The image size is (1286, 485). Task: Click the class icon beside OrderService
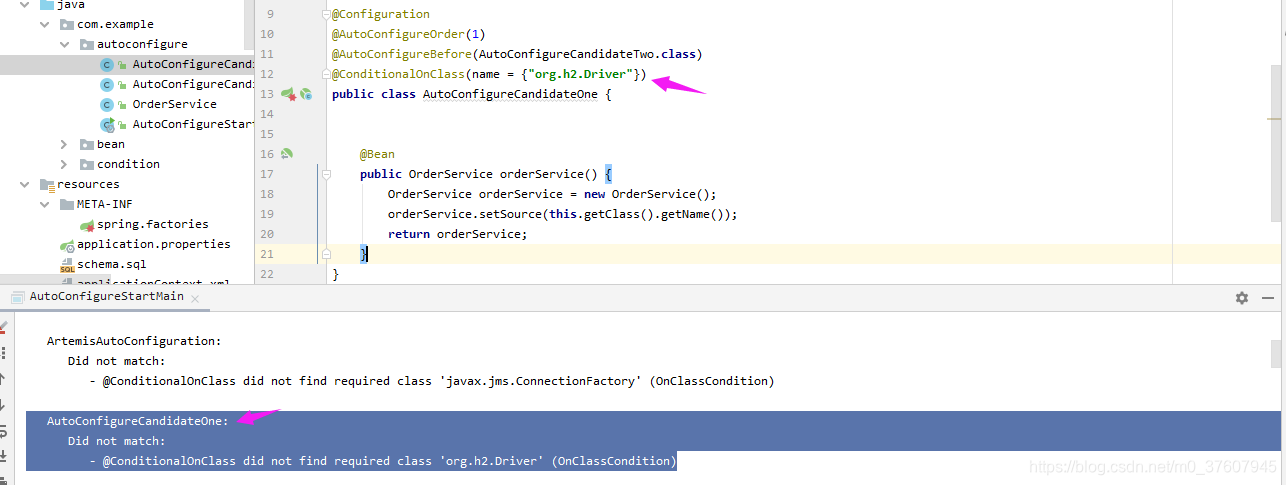[107, 104]
